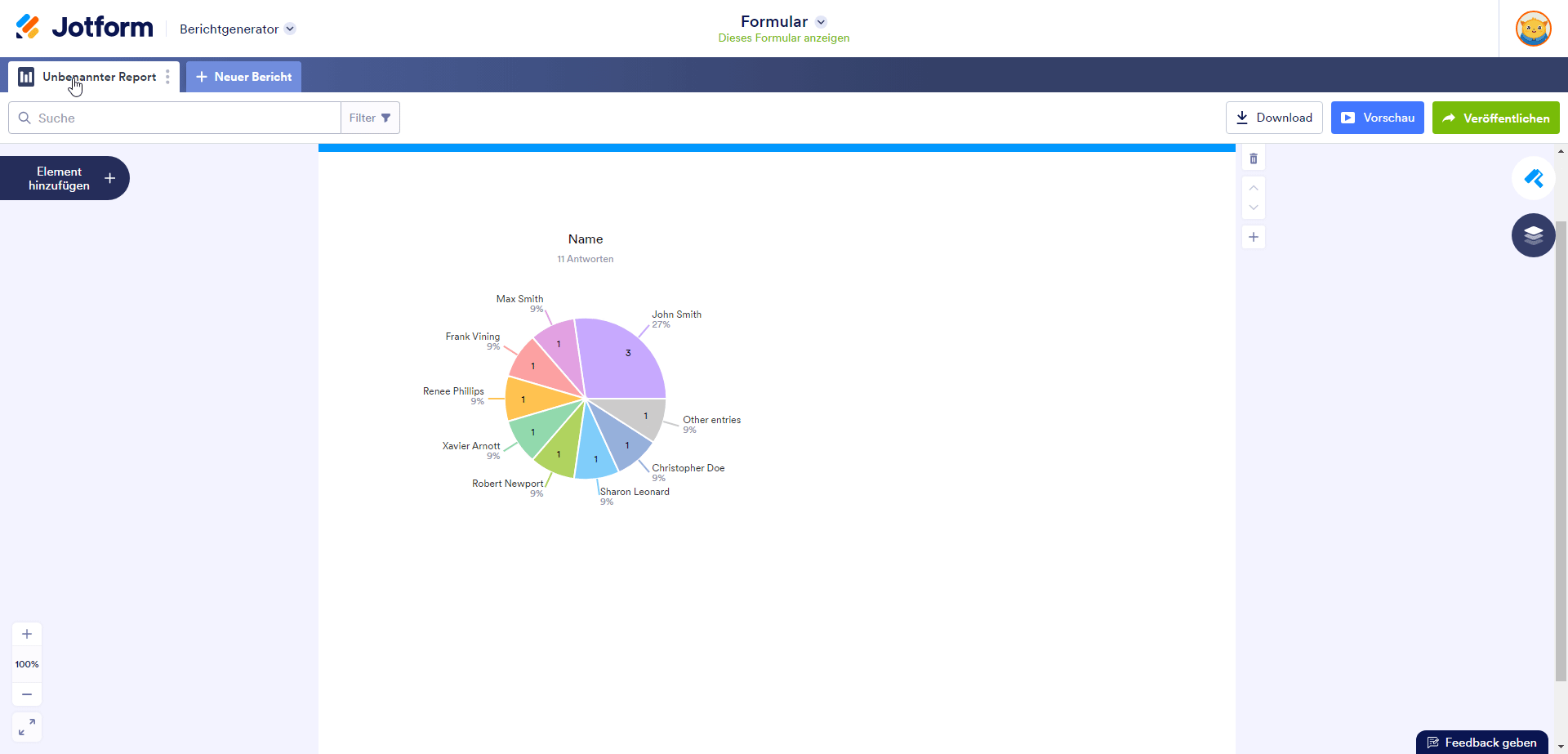Expand the Formular title dropdown
Screen dimensions: 1568x754
pos(821,22)
